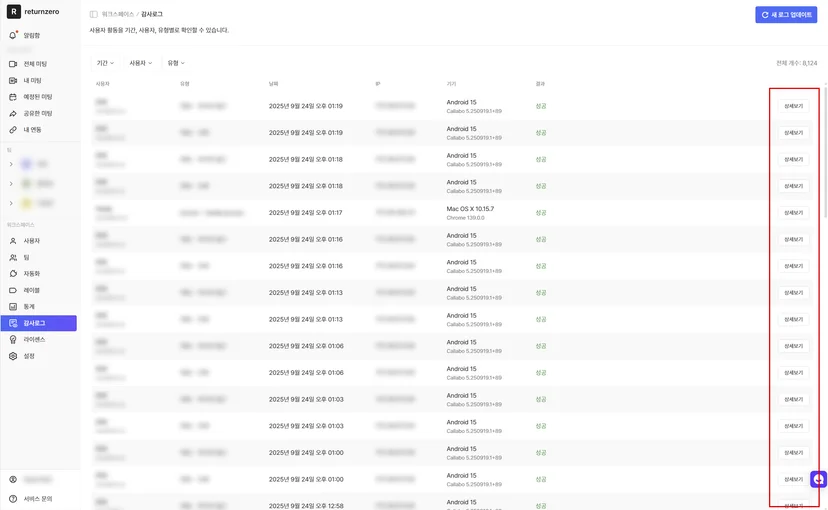Click 새 로그 업데이트 refresh button
The height and width of the screenshot is (510, 828).
coord(786,15)
